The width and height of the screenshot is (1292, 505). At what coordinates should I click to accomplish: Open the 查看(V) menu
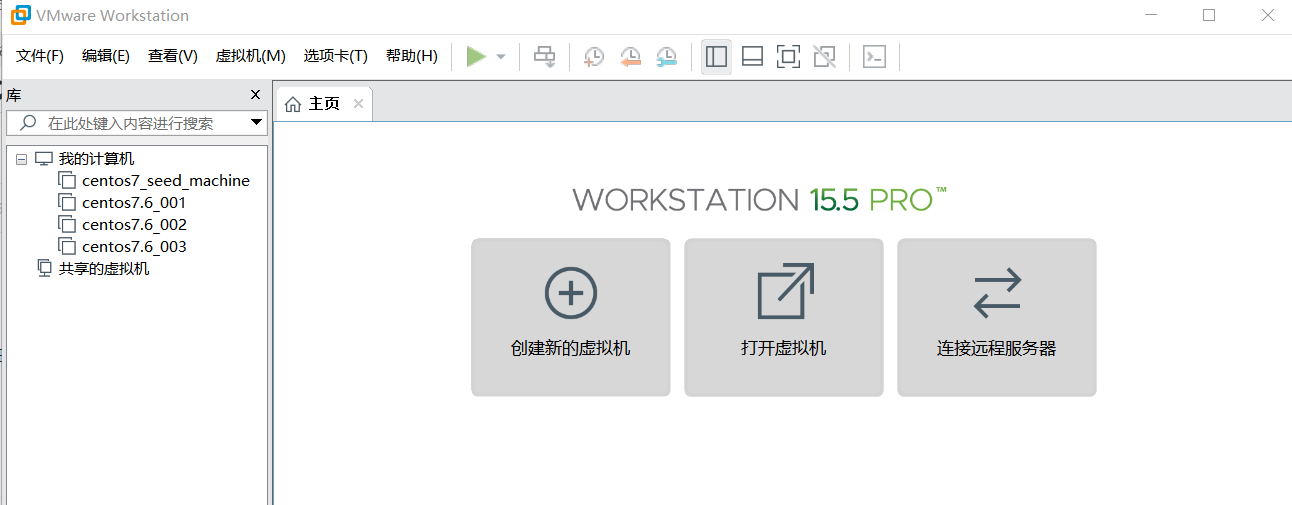(173, 56)
